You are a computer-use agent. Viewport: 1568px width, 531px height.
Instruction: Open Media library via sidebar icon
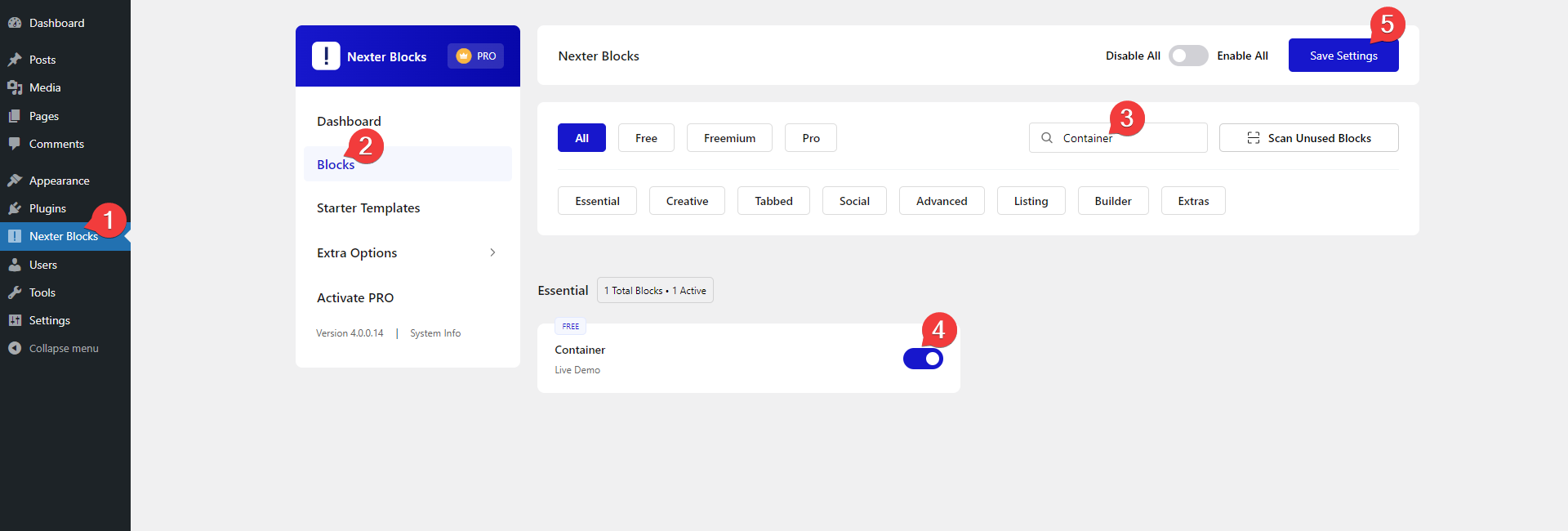coord(15,87)
